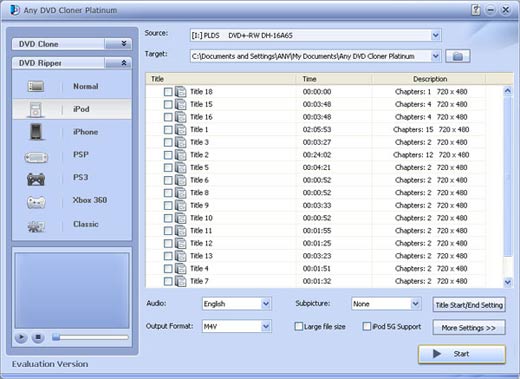The image size is (520, 379).
Task: Click the video preview area
Action: click(x=72, y=290)
